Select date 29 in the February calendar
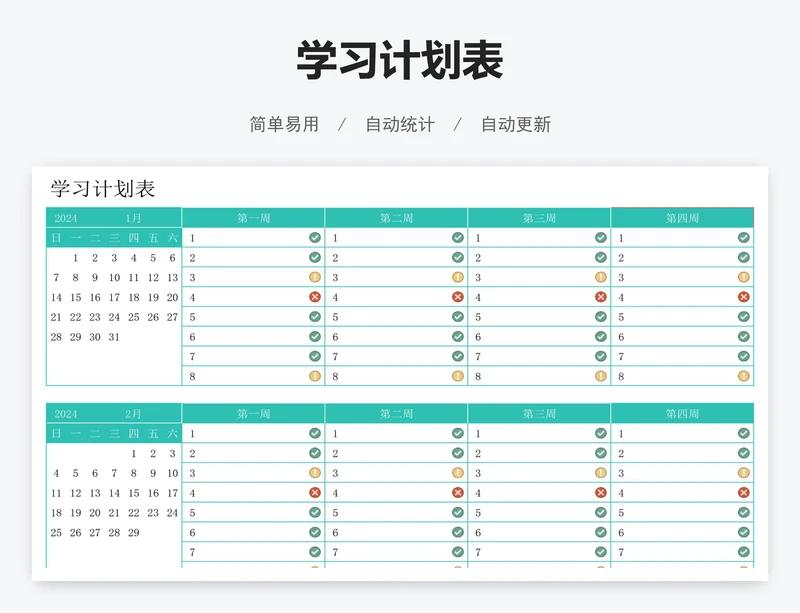This screenshot has height=613, width=800. pyautogui.click(x=134, y=532)
